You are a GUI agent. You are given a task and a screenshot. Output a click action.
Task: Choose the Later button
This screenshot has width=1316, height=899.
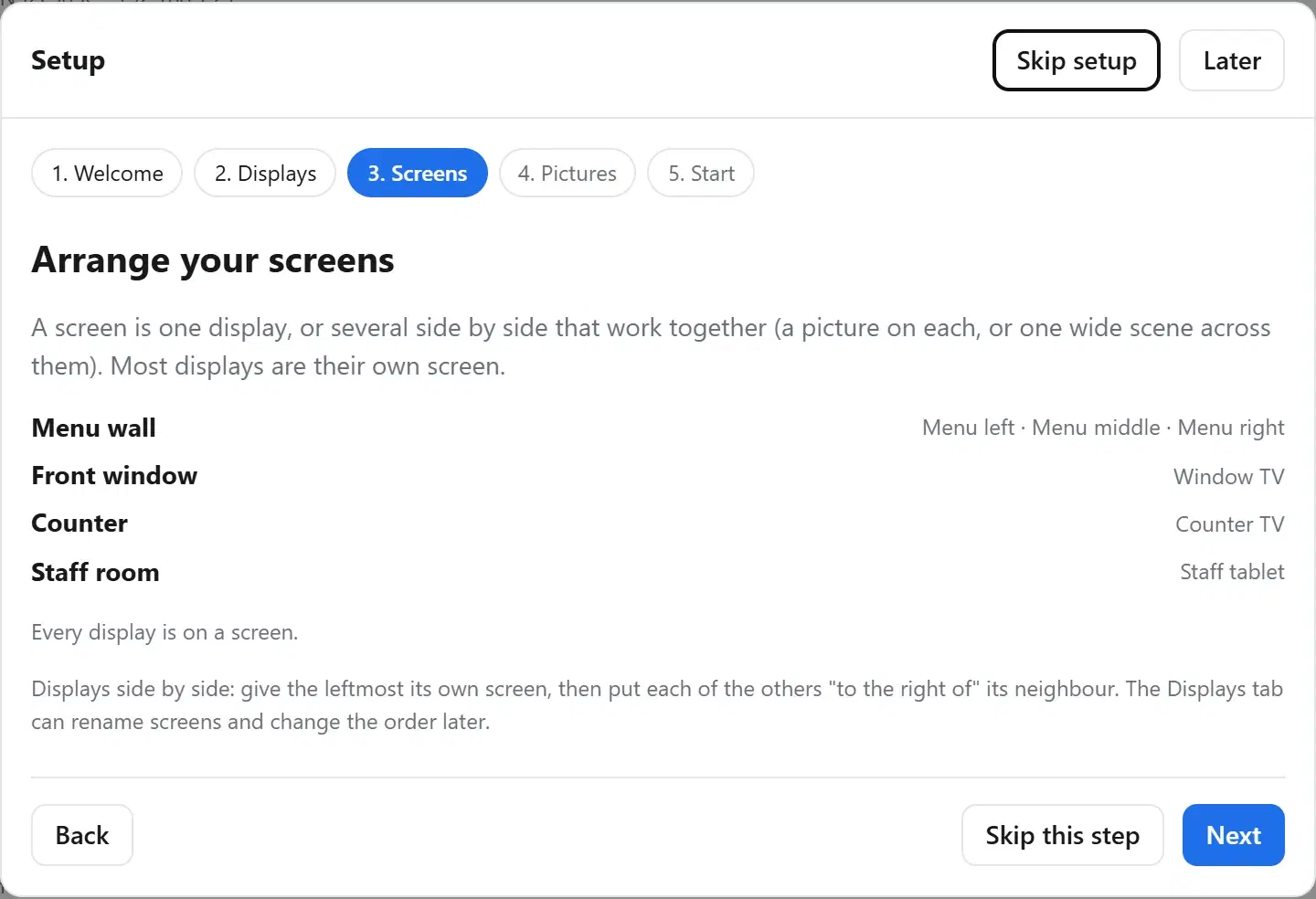tap(1231, 60)
